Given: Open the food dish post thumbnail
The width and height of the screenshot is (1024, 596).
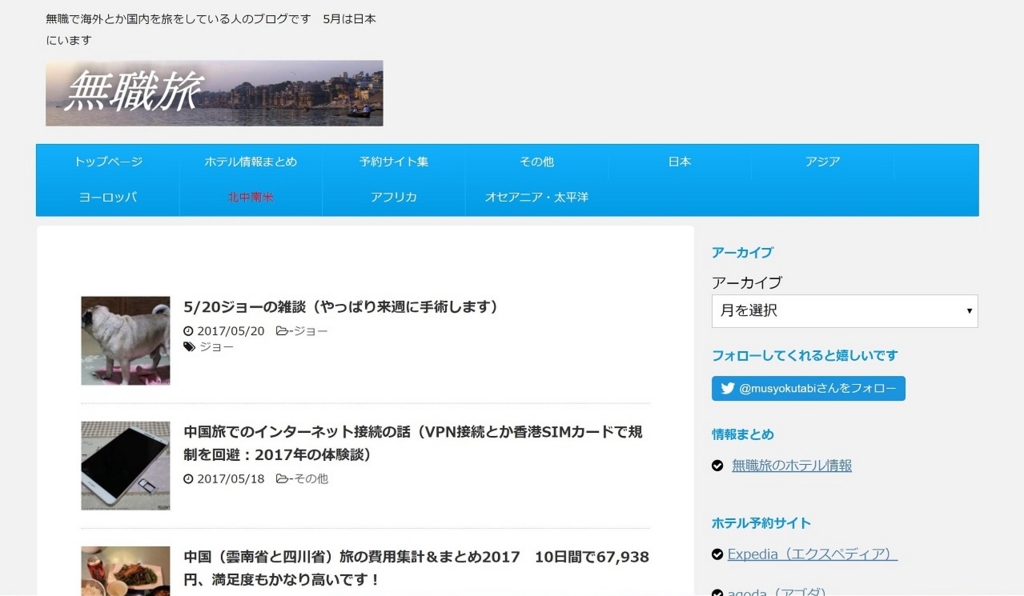Looking at the screenshot, I should [125, 571].
